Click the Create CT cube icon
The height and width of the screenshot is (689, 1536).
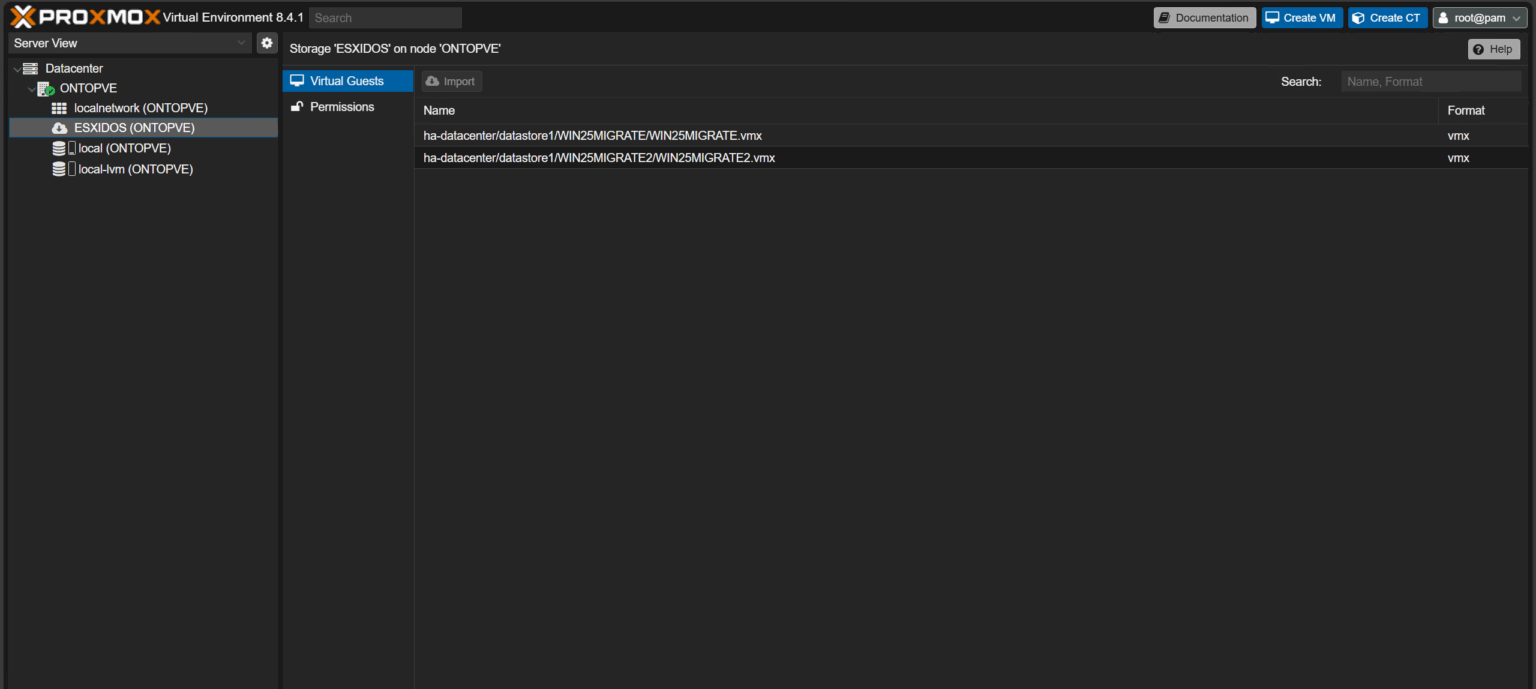1358,18
